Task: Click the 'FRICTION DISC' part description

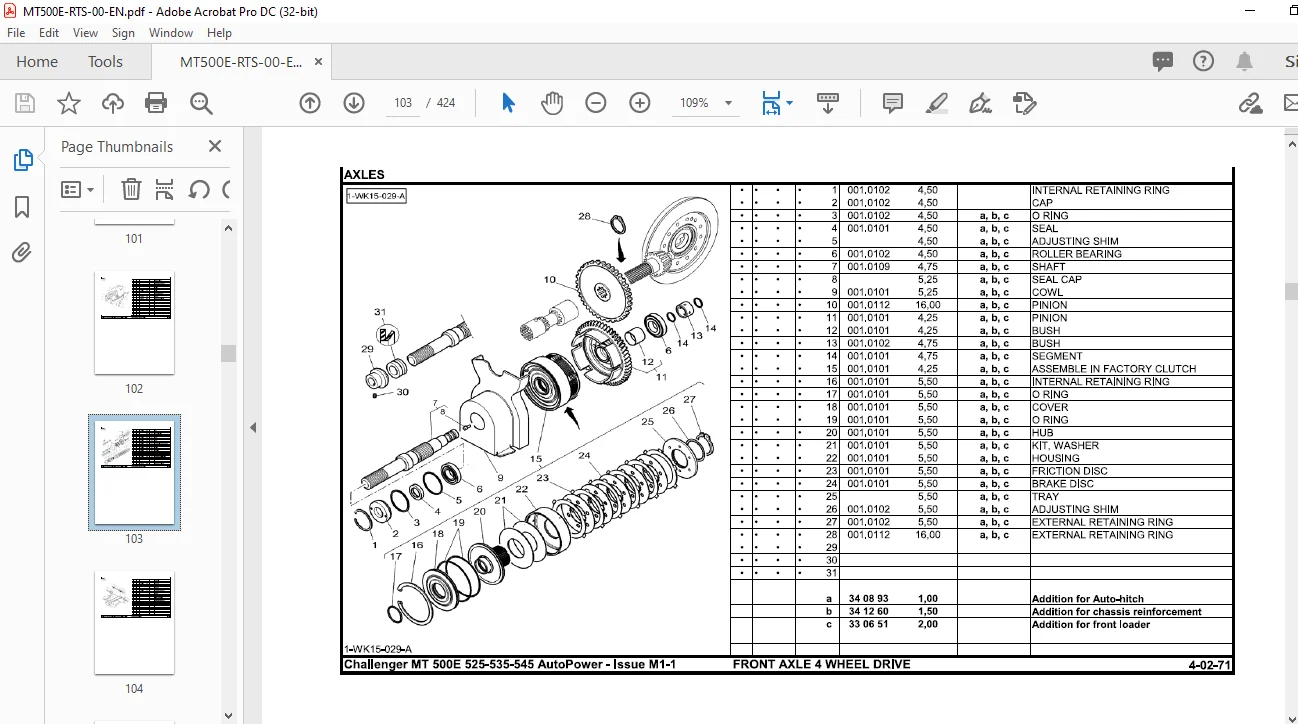Action: (1070, 471)
